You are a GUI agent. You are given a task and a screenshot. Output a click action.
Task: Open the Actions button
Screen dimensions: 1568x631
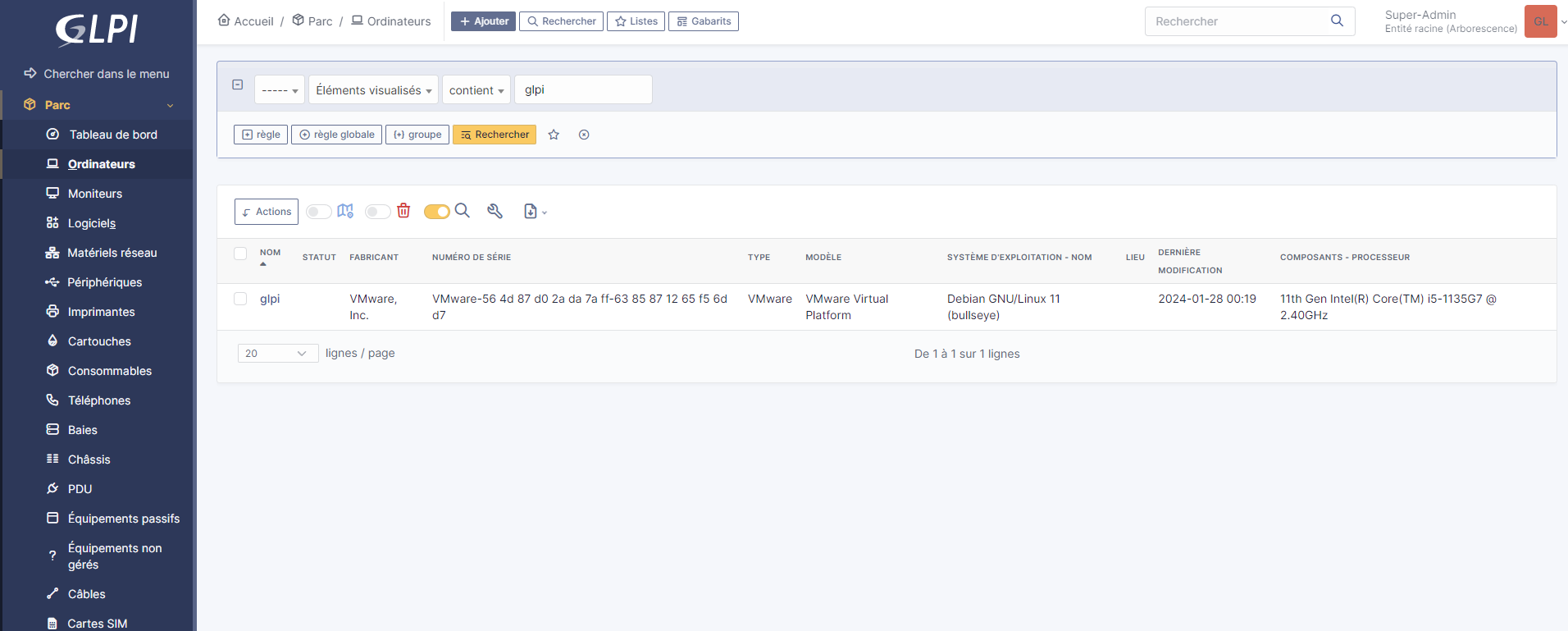267,212
